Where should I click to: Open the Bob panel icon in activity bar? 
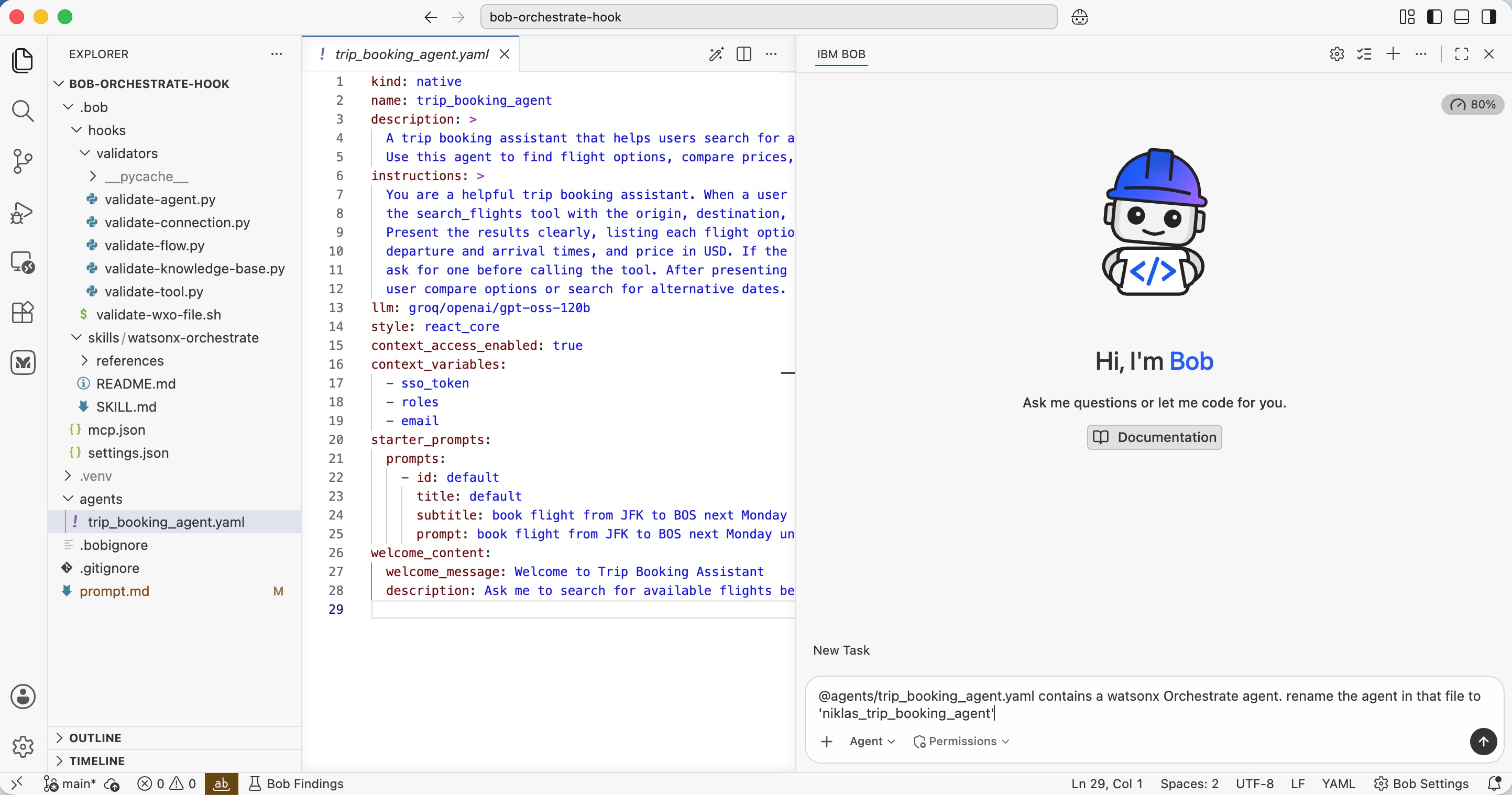(23, 362)
